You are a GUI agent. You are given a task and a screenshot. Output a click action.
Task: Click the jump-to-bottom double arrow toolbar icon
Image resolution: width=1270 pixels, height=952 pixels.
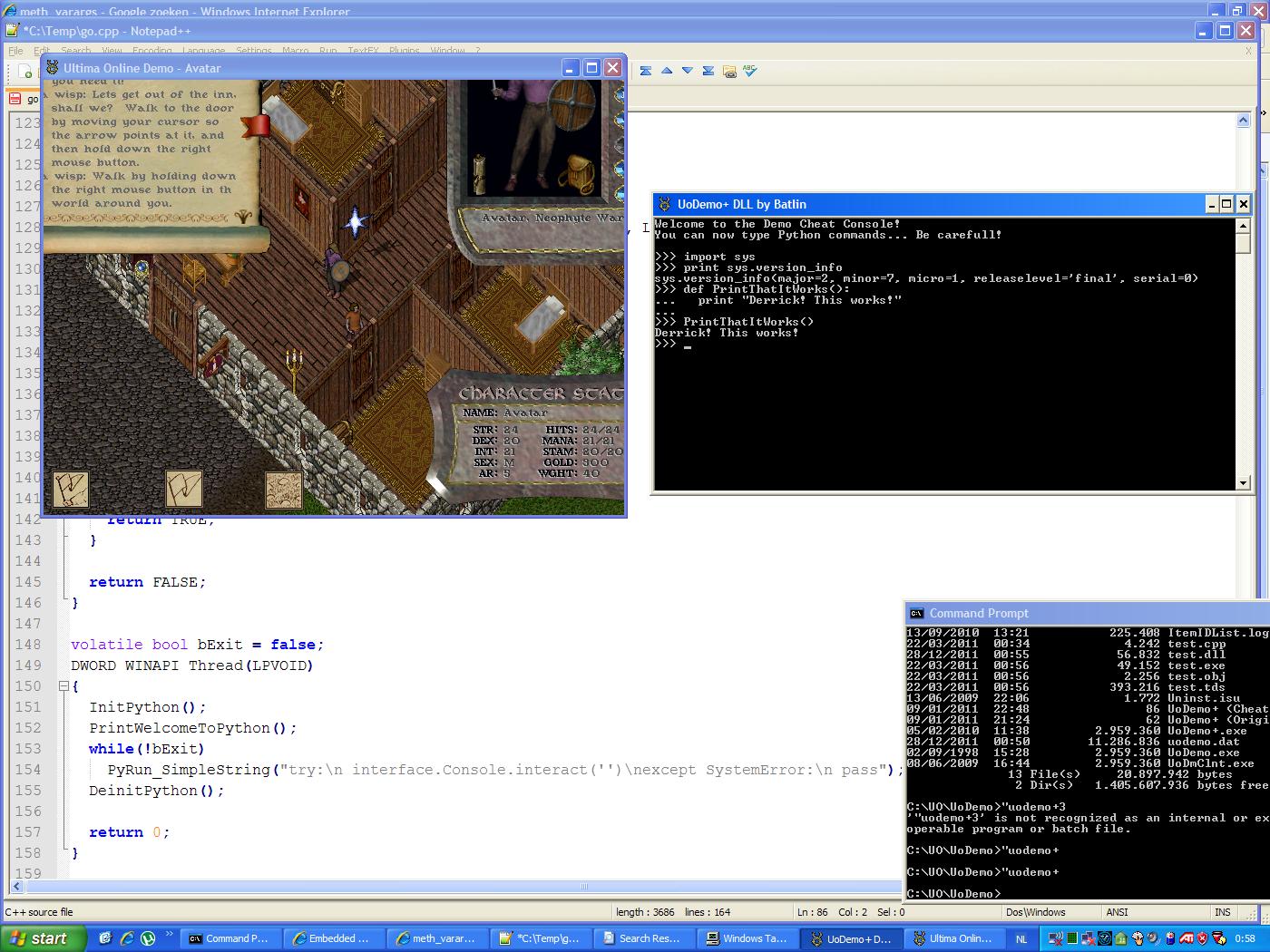click(x=708, y=71)
